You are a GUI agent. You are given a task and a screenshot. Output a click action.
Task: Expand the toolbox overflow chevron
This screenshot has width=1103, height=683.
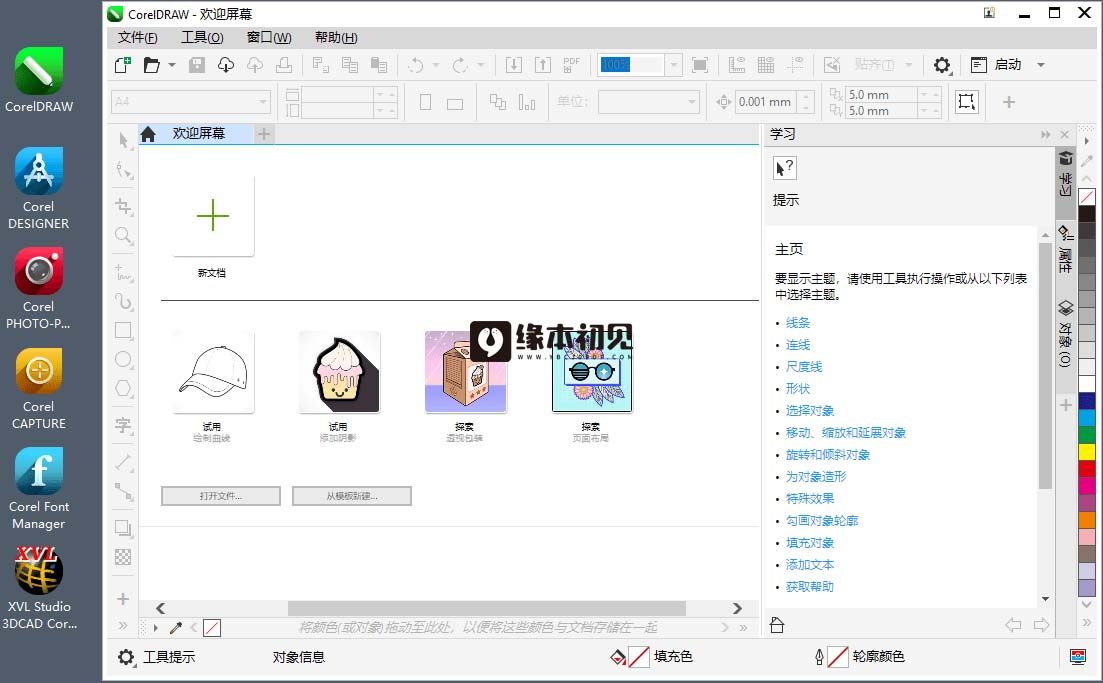point(123,626)
